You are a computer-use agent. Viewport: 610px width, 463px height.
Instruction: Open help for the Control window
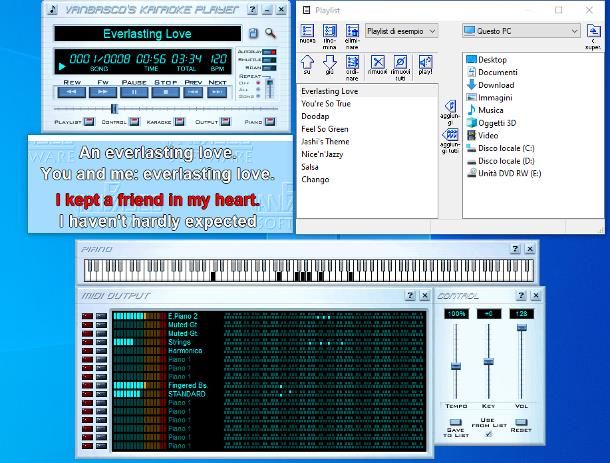(x=521, y=296)
